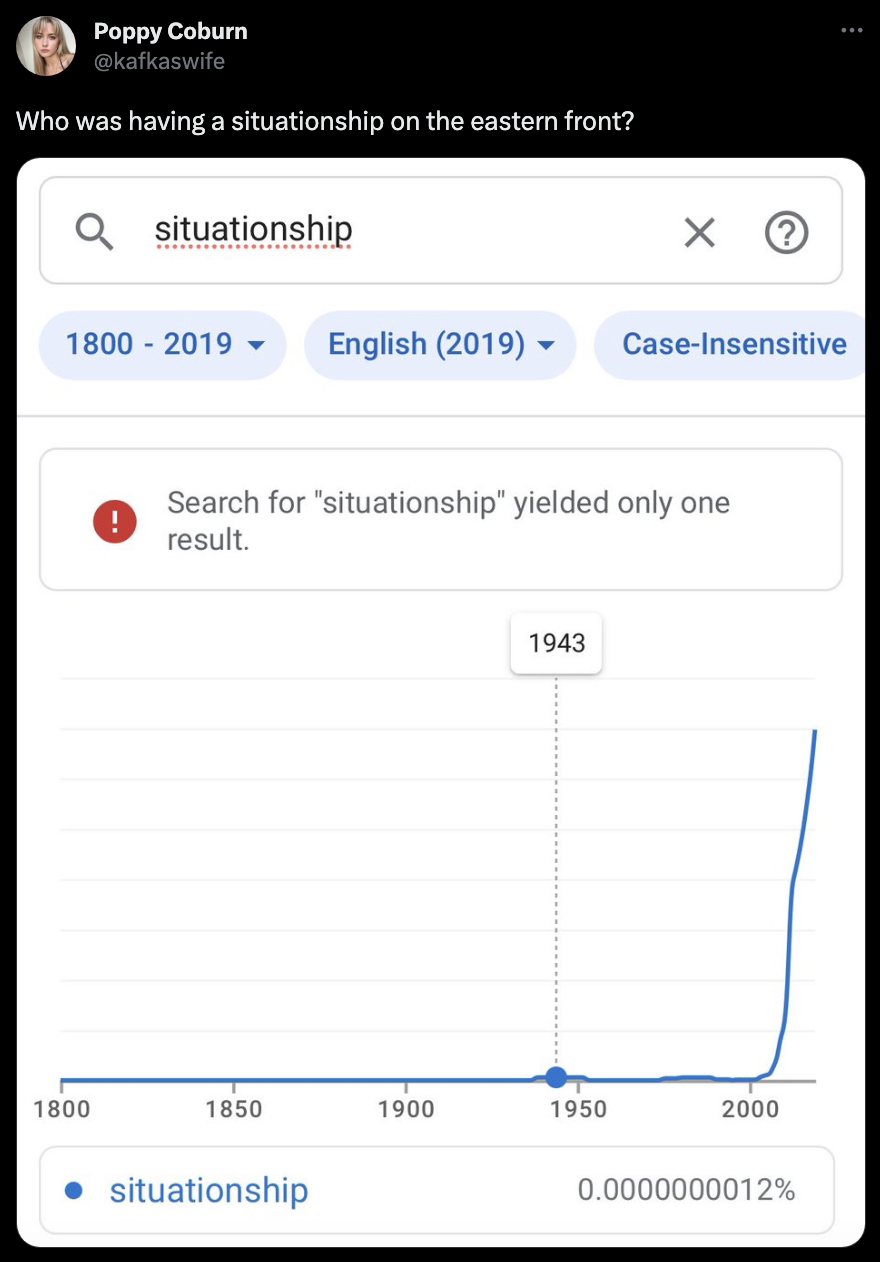This screenshot has height=1262, width=880.
Task: Open the help question mark icon
Action: coord(786,233)
